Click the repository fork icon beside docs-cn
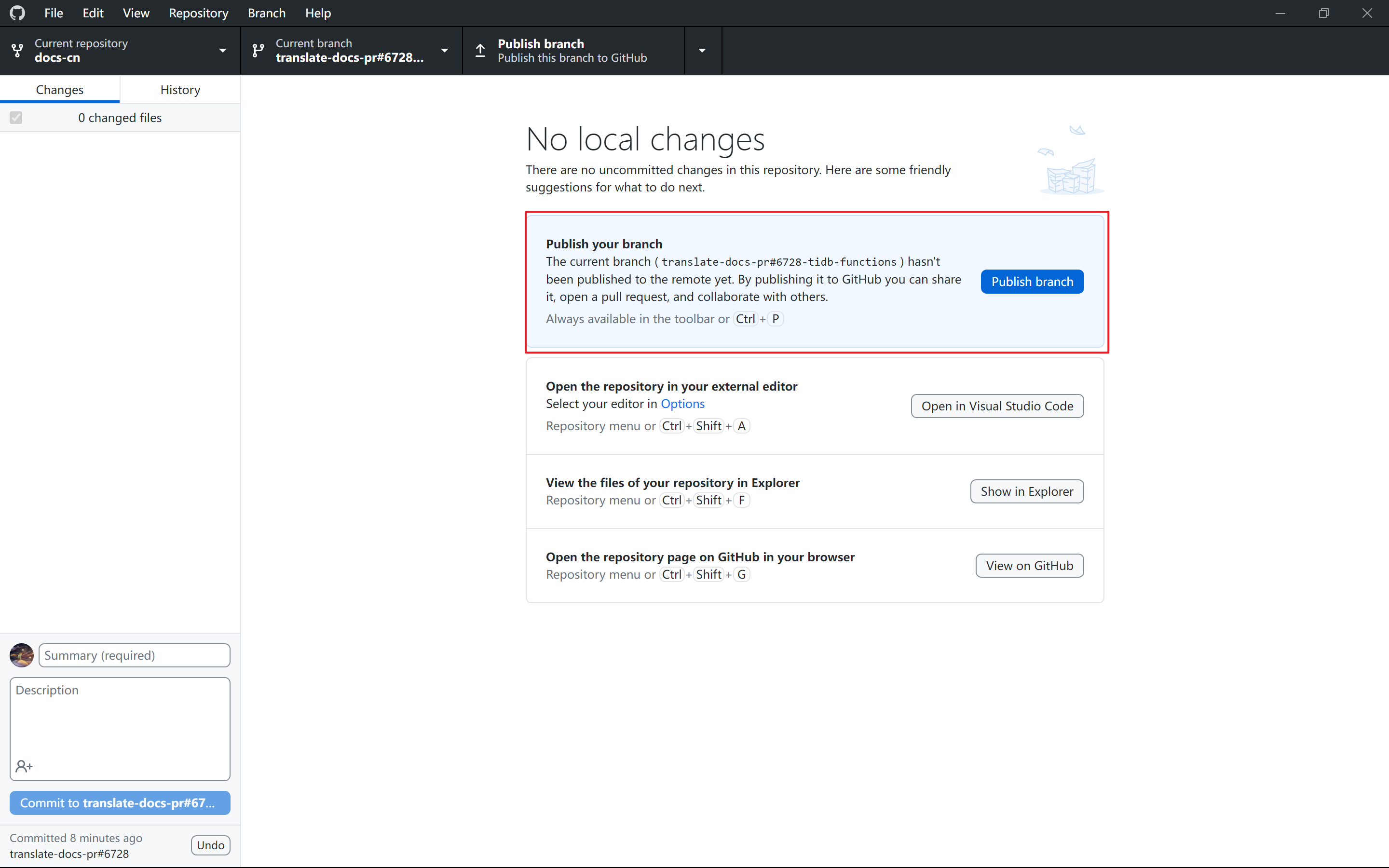Image resolution: width=1389 pixels, height=868 pixels. tap(18, 51)
